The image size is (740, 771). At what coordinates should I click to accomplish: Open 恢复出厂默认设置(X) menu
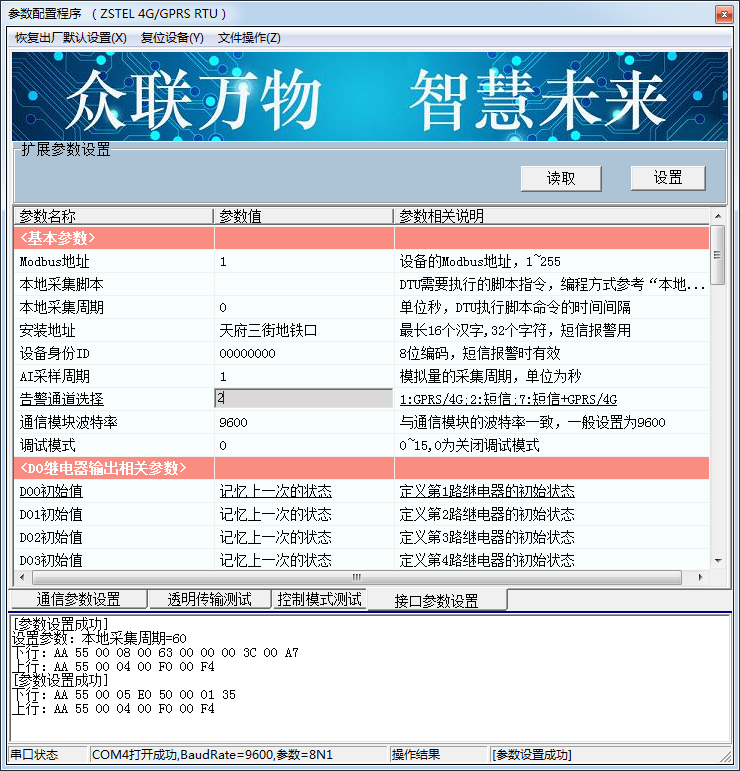pos(71,38)
